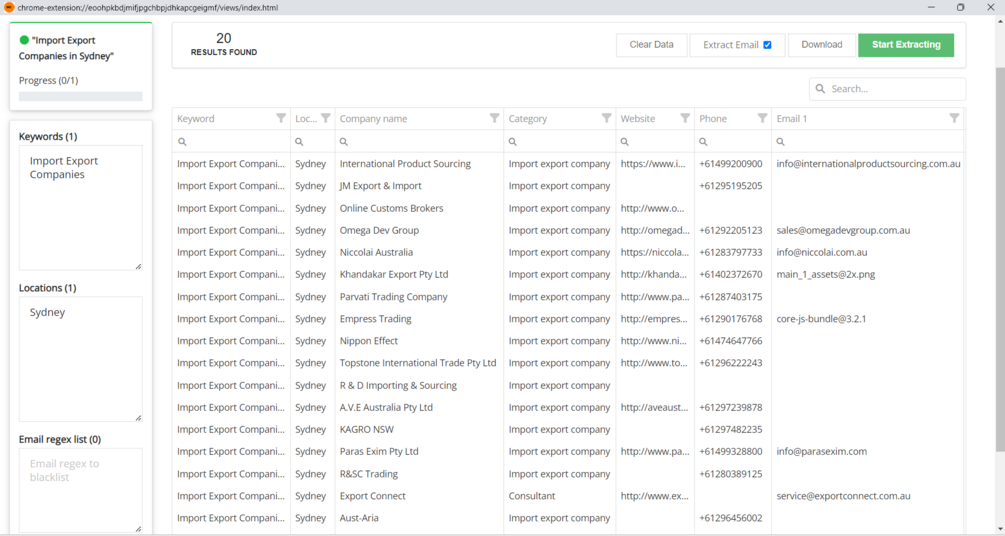Screen dimensions: 1005x536
Task: Click the magnifier icon in the Search box
Action: pyautogui.click(x=821, y=89)
